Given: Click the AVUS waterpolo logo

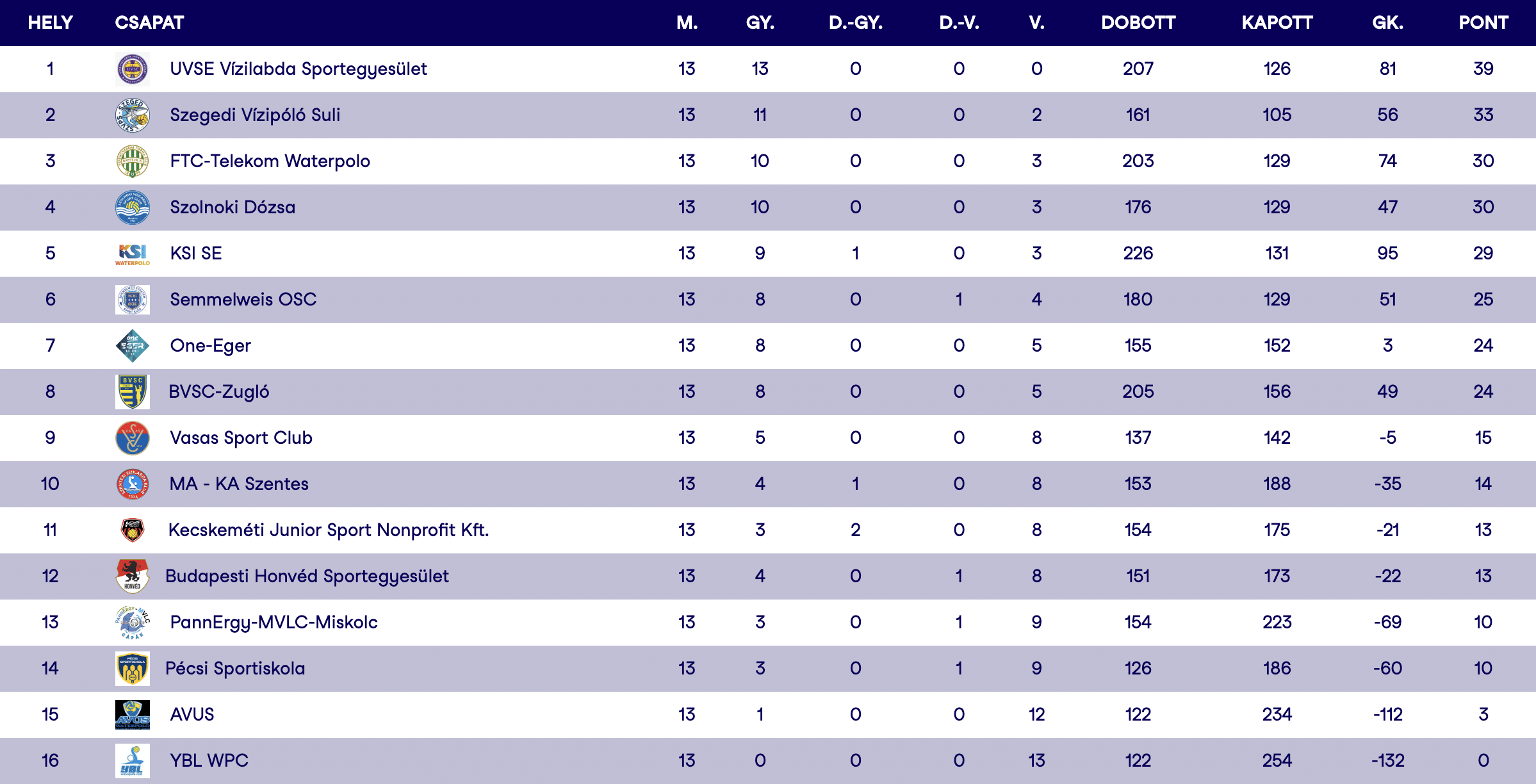Looking at the screenshot, I should 132,714.
